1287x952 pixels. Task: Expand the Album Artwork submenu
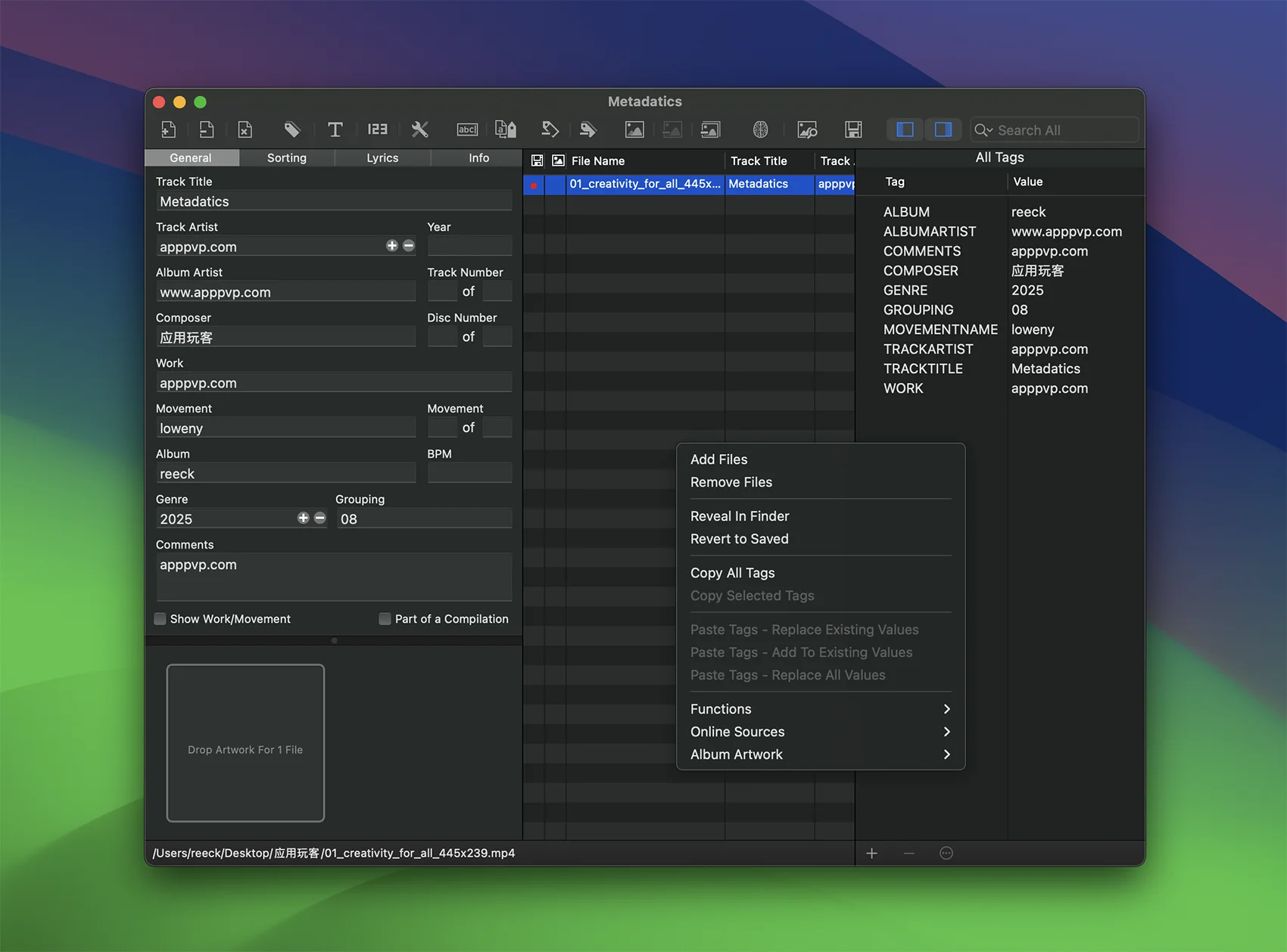[821, 754]
